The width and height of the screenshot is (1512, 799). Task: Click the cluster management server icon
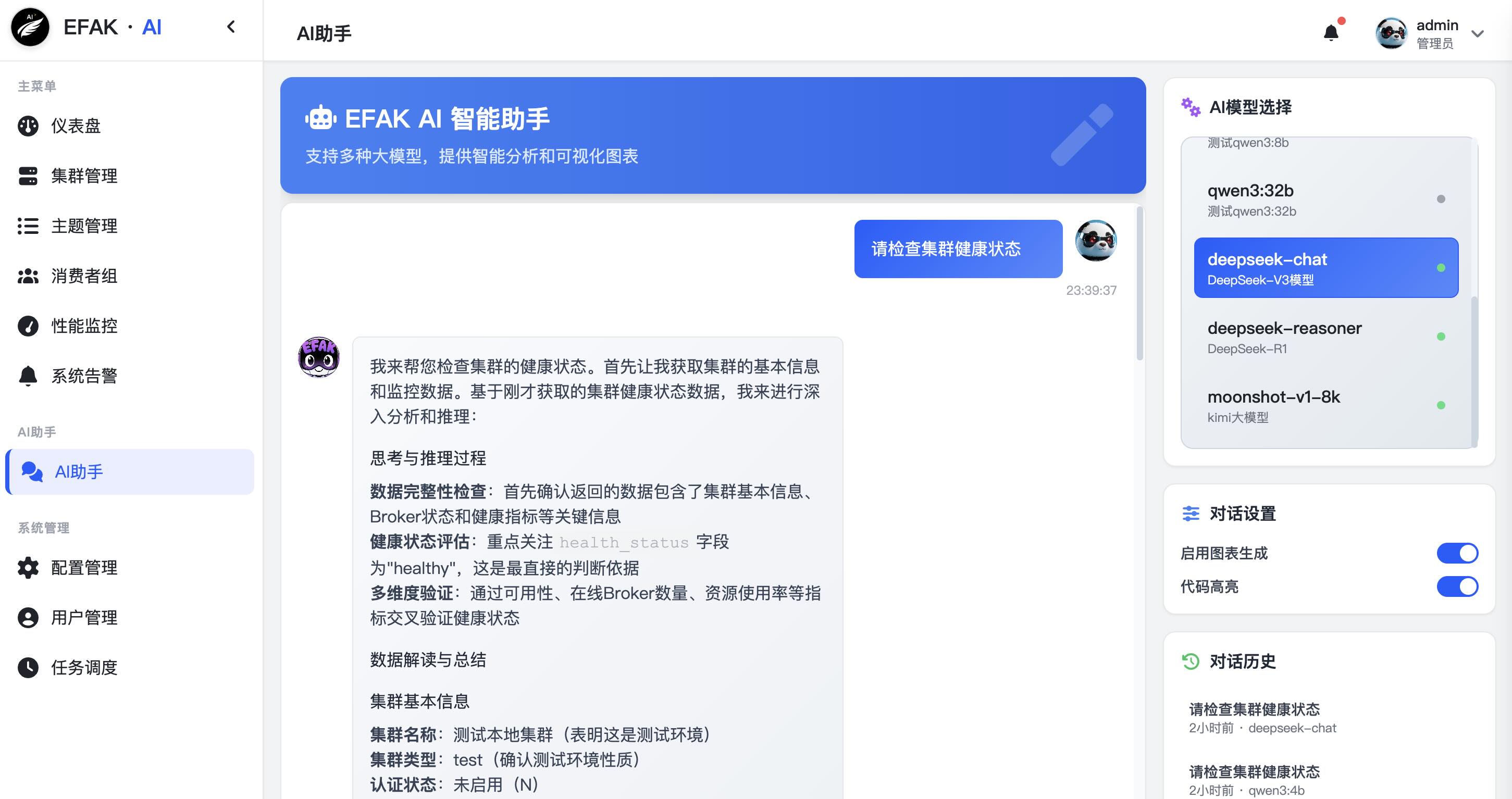(28, 176)
